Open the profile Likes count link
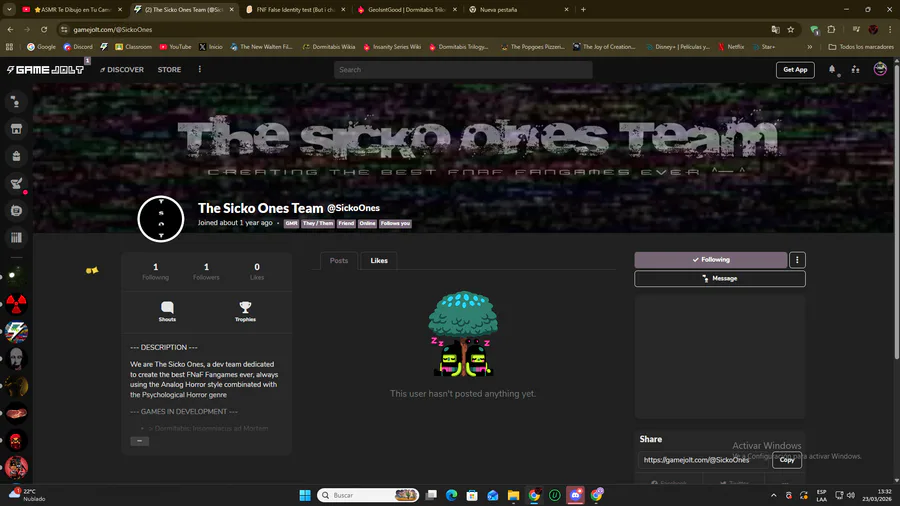Screen dimensions: 900x506 [257, 271]
